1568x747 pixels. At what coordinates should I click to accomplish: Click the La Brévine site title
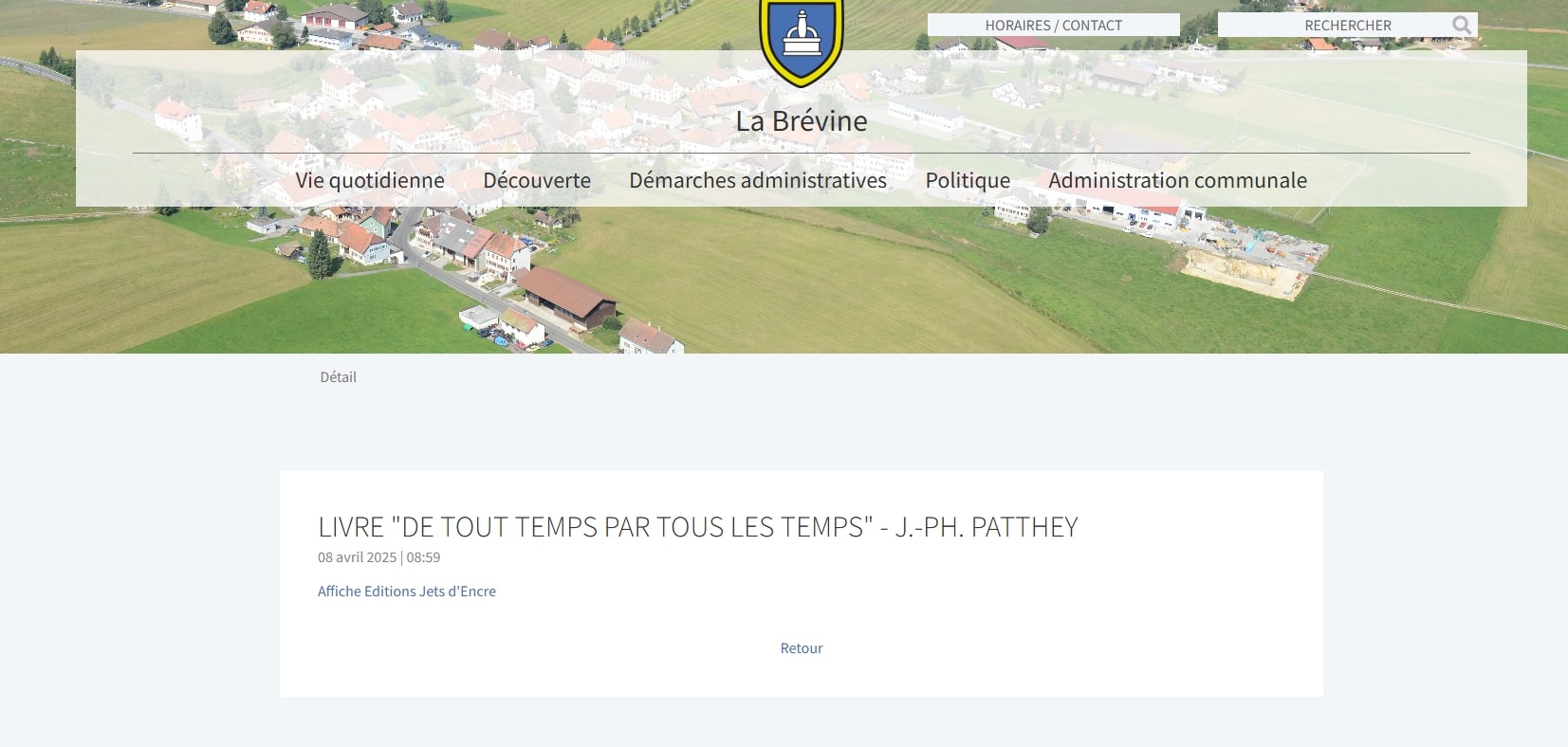click(802, 121)
